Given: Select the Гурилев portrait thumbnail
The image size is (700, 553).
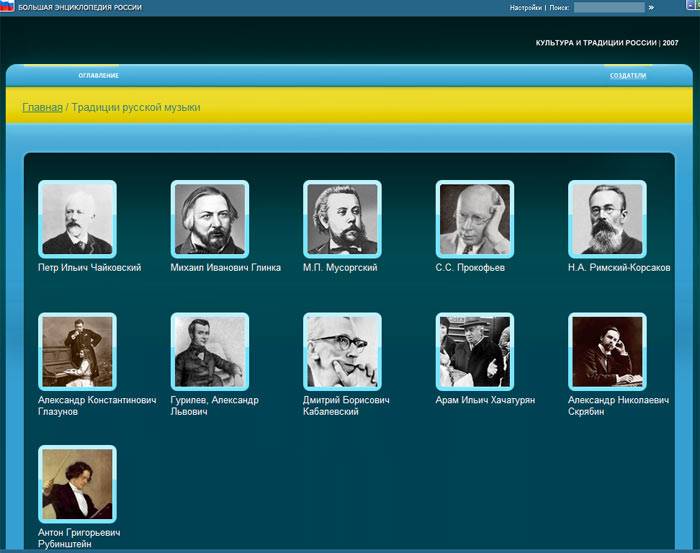Looking at the screenshot, I should click(210, 352).
